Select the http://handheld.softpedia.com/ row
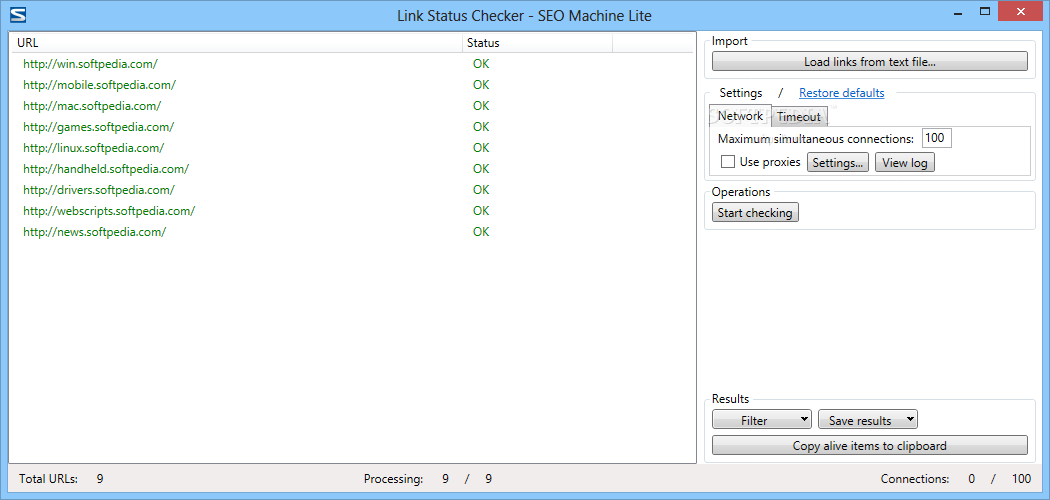 pos(352,169)
